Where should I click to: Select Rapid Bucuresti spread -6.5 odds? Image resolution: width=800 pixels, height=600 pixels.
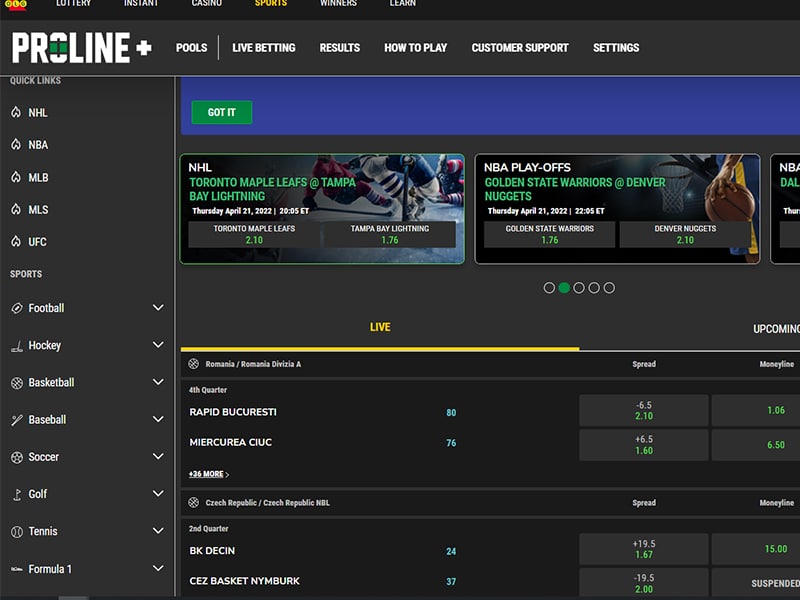pyautogui.click(x=643, y=410)
